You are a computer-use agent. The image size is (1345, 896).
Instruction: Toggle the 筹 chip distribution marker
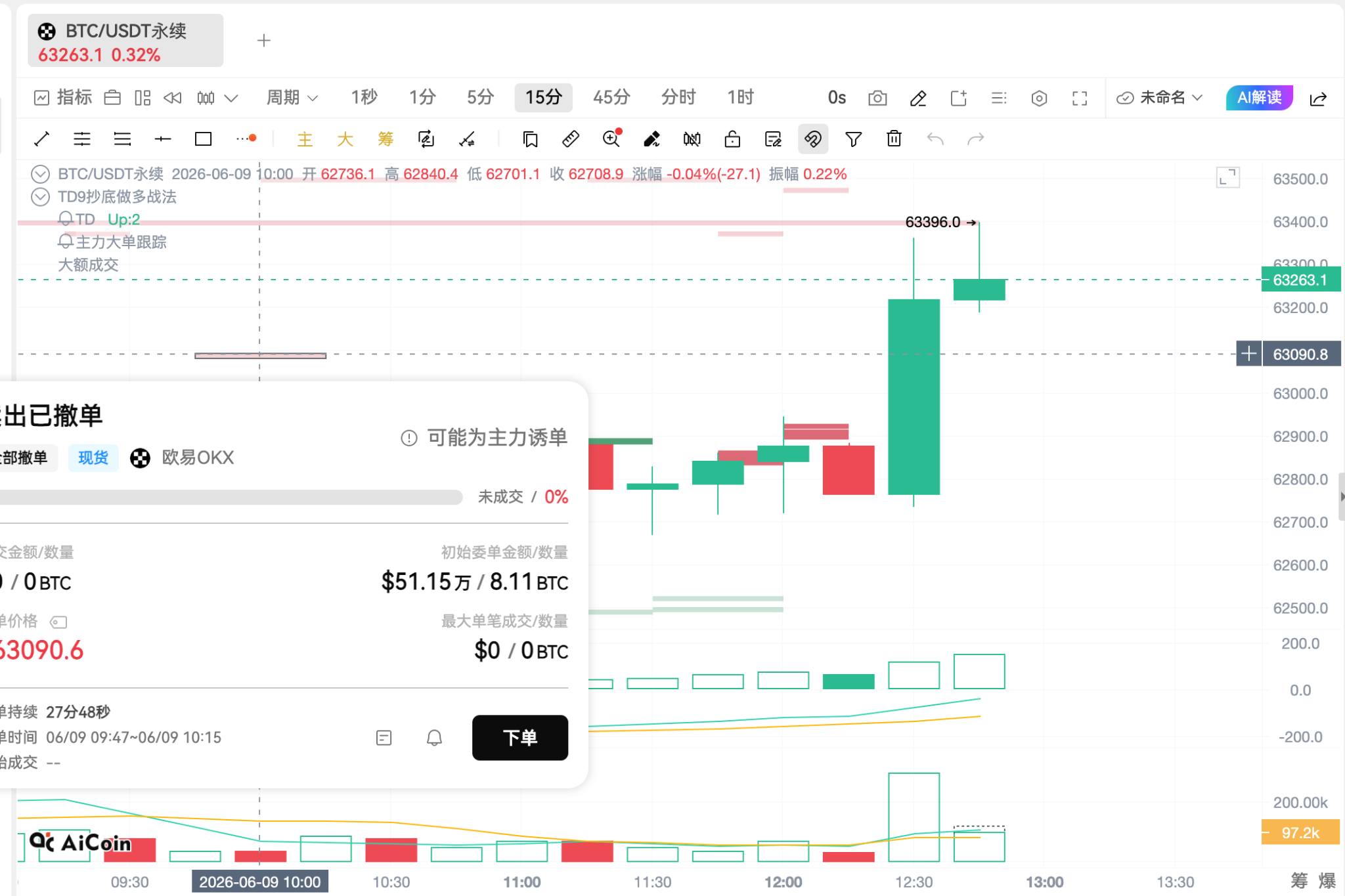click(x=386, y=139)
